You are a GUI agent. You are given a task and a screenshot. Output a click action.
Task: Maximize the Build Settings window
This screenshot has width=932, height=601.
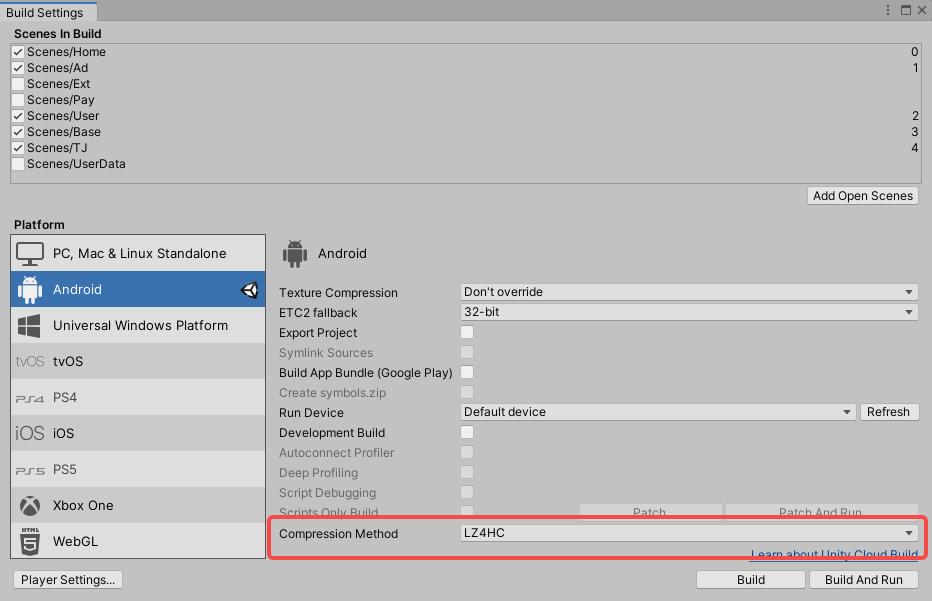906,10
